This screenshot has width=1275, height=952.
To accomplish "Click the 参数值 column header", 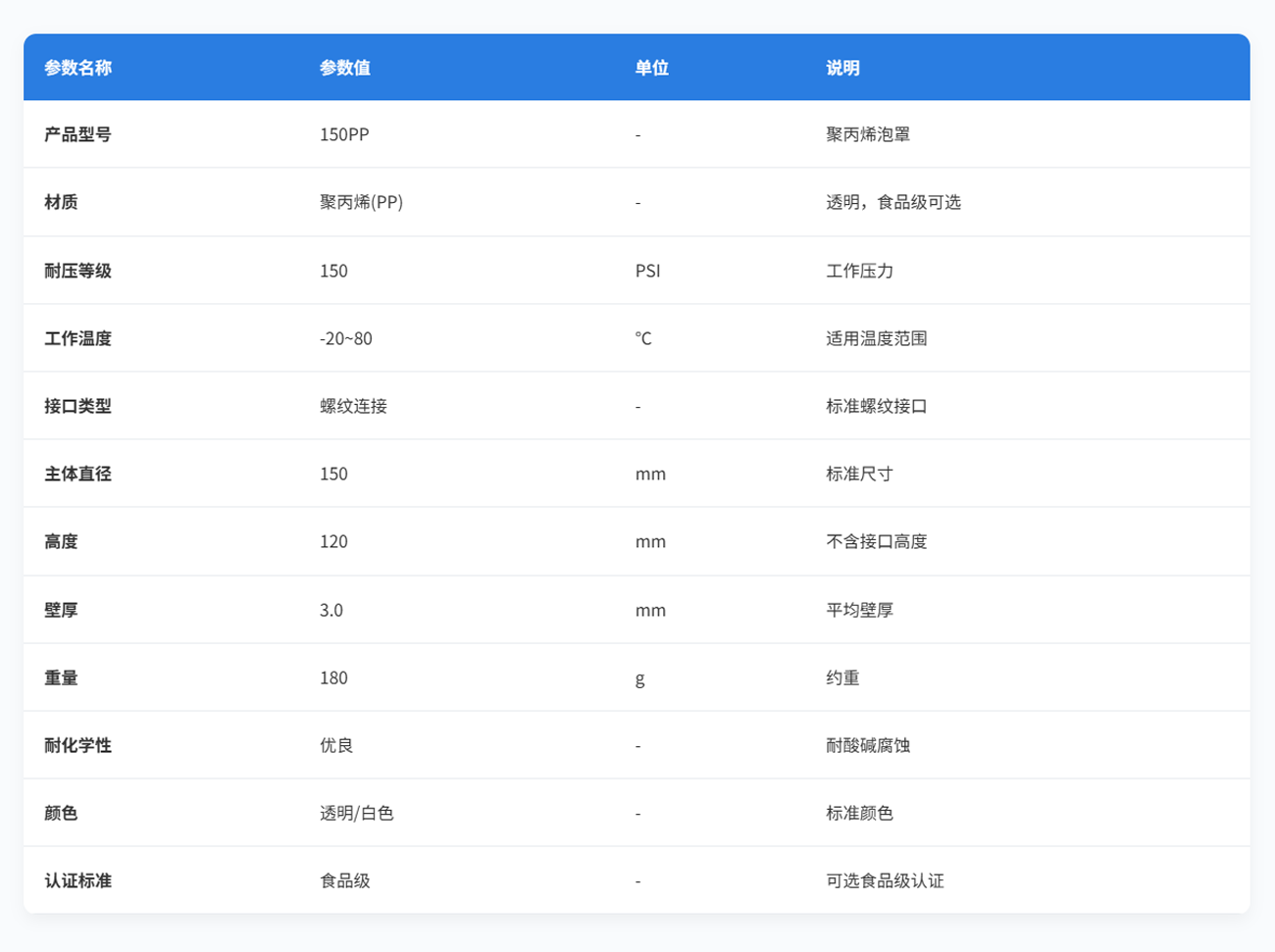I will 344,68.
